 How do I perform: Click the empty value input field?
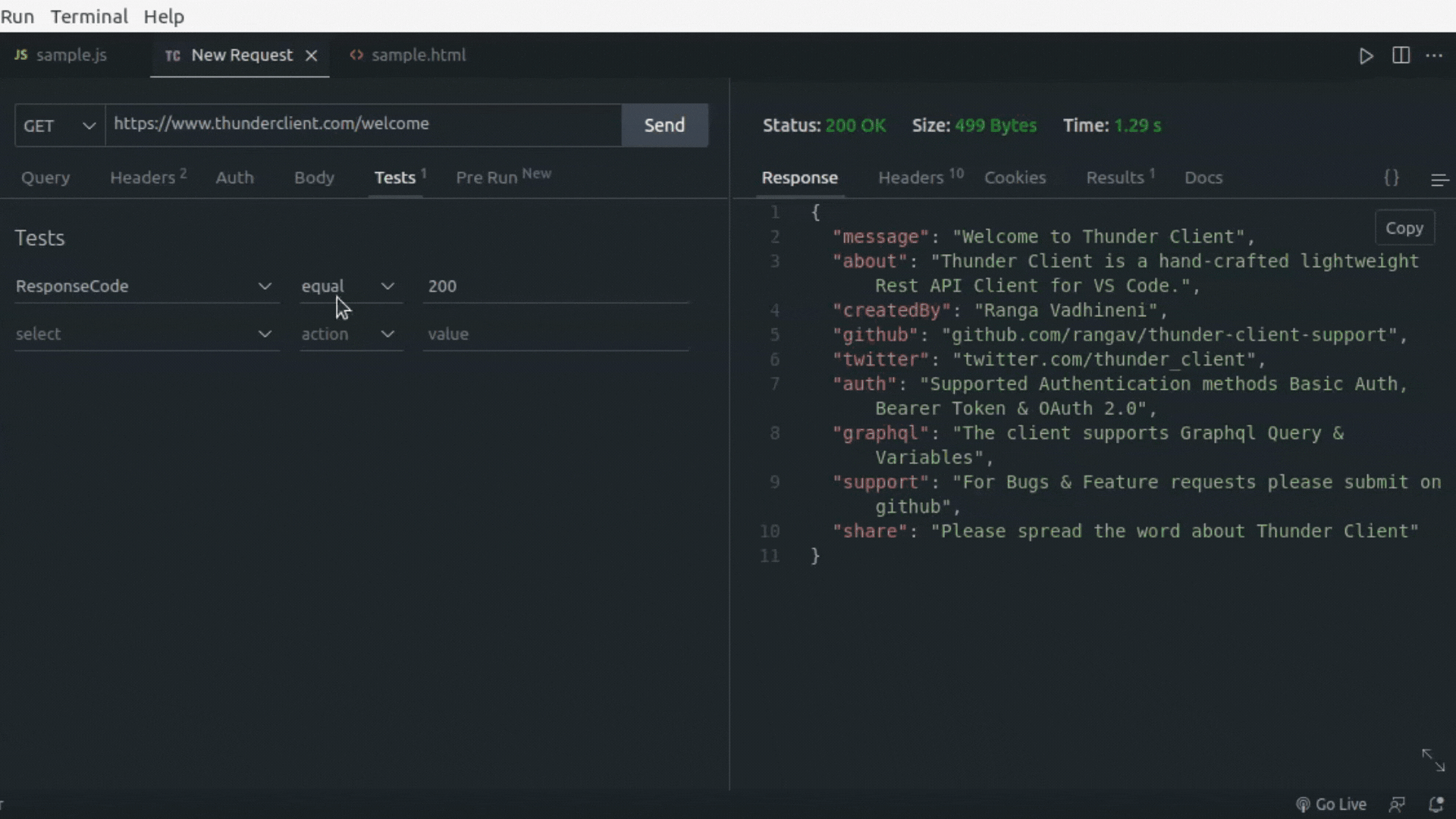[556, 334]
